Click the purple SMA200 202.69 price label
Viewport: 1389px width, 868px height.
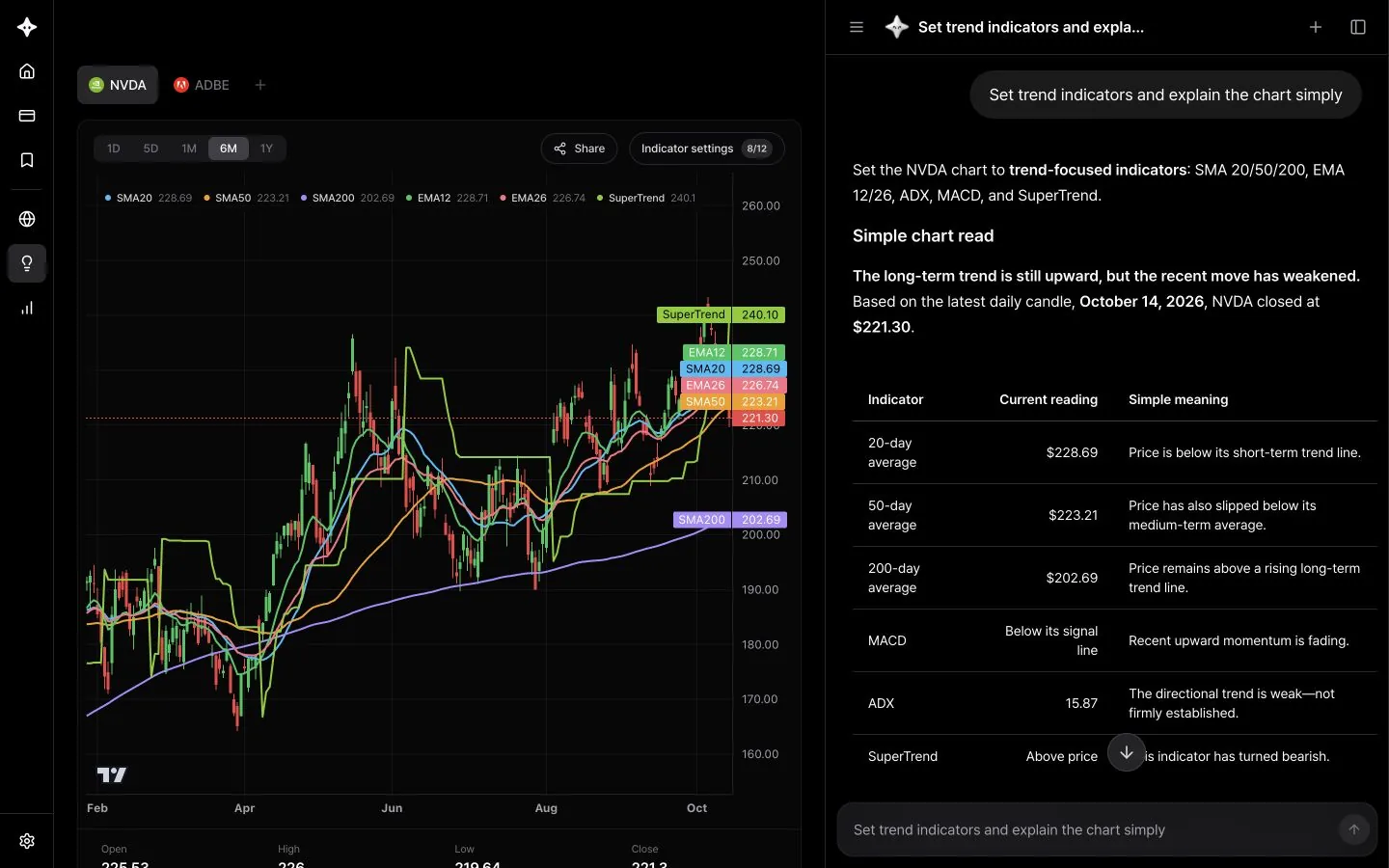tap(730, 520)
